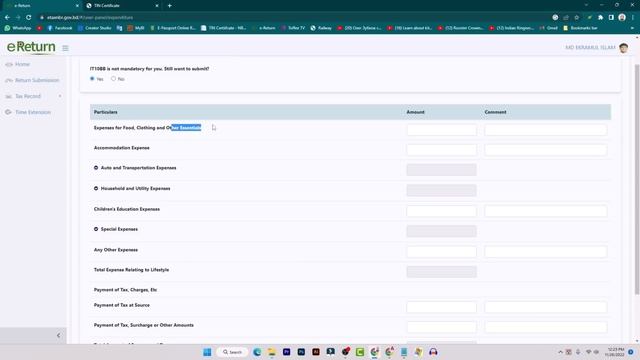
Task: Open the browser extensions puzzle icon
Action: point(600,18)
